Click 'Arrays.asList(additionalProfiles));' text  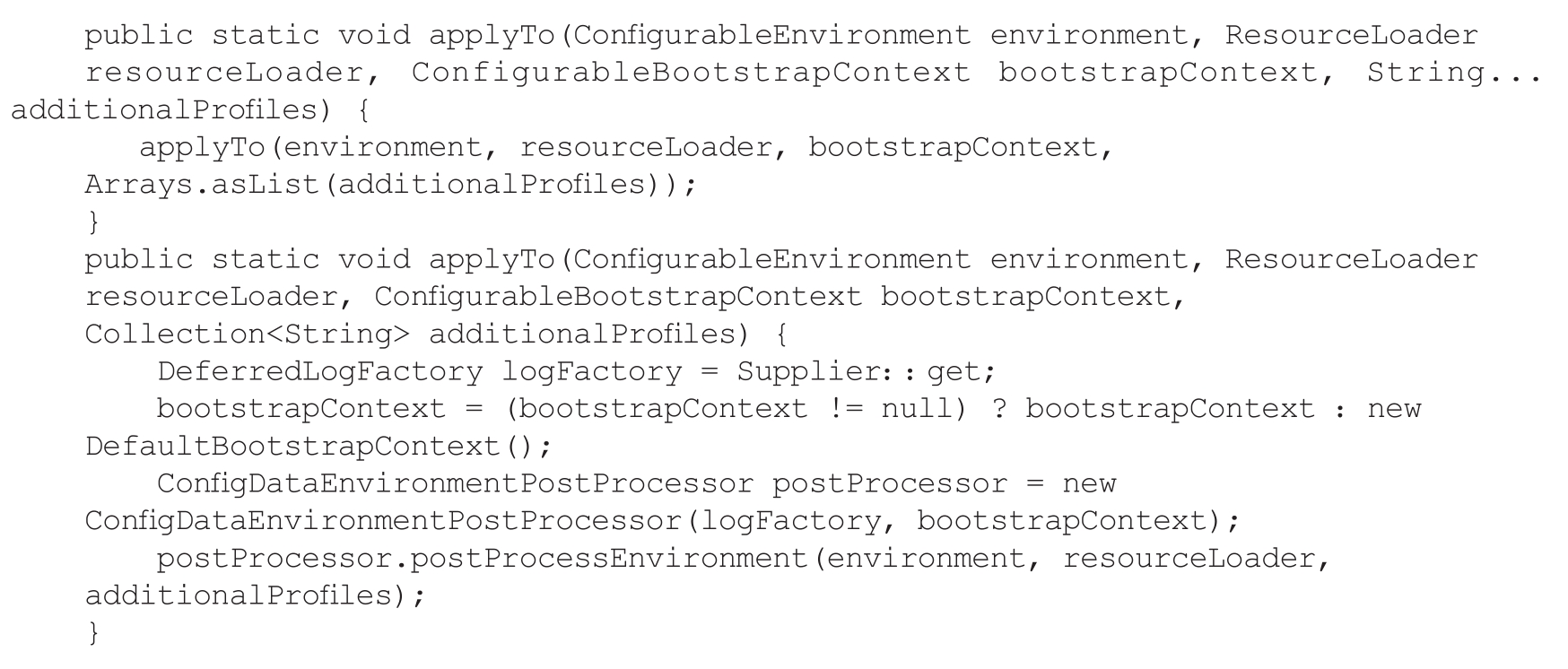pyautogui.click(x=390, y=185)
